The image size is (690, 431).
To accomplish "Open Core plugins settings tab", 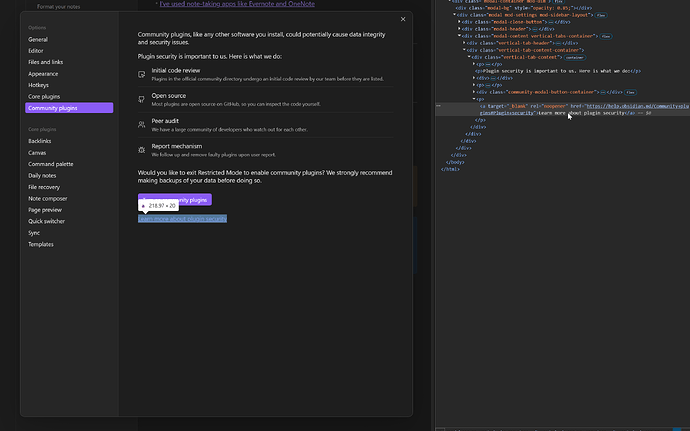I will click(x=44, y=96).
